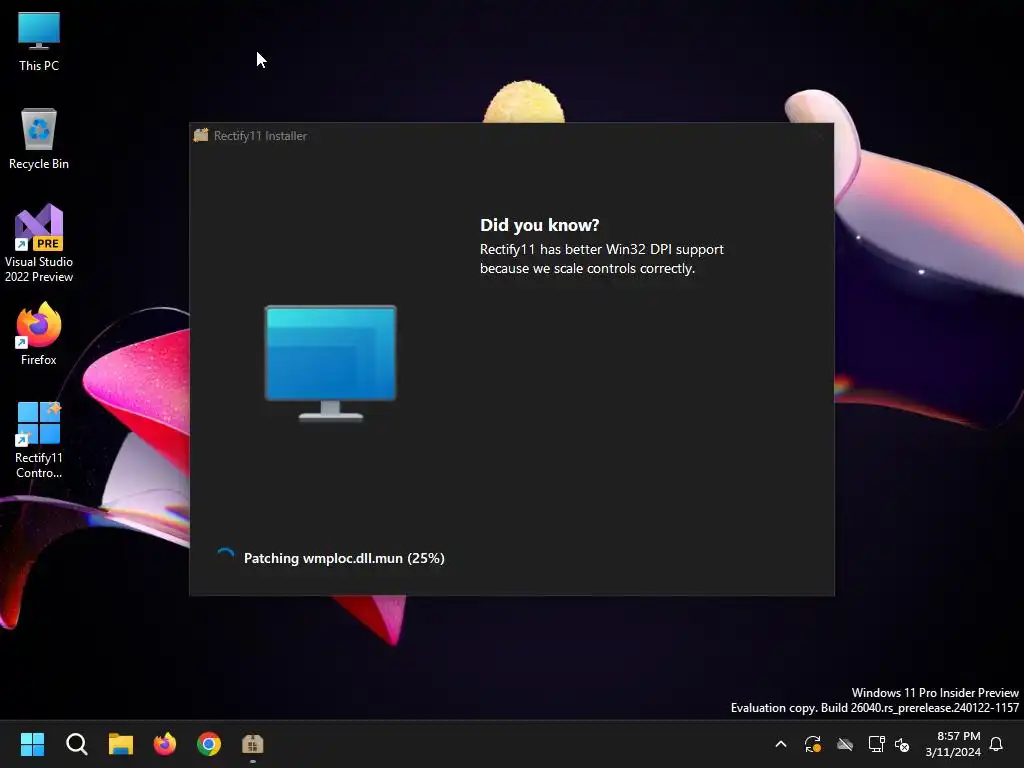The image size is (1024, 768).
Task: Open Google Chrome from the taskbar
Action: pyautogui.click(x=209, y=744)
